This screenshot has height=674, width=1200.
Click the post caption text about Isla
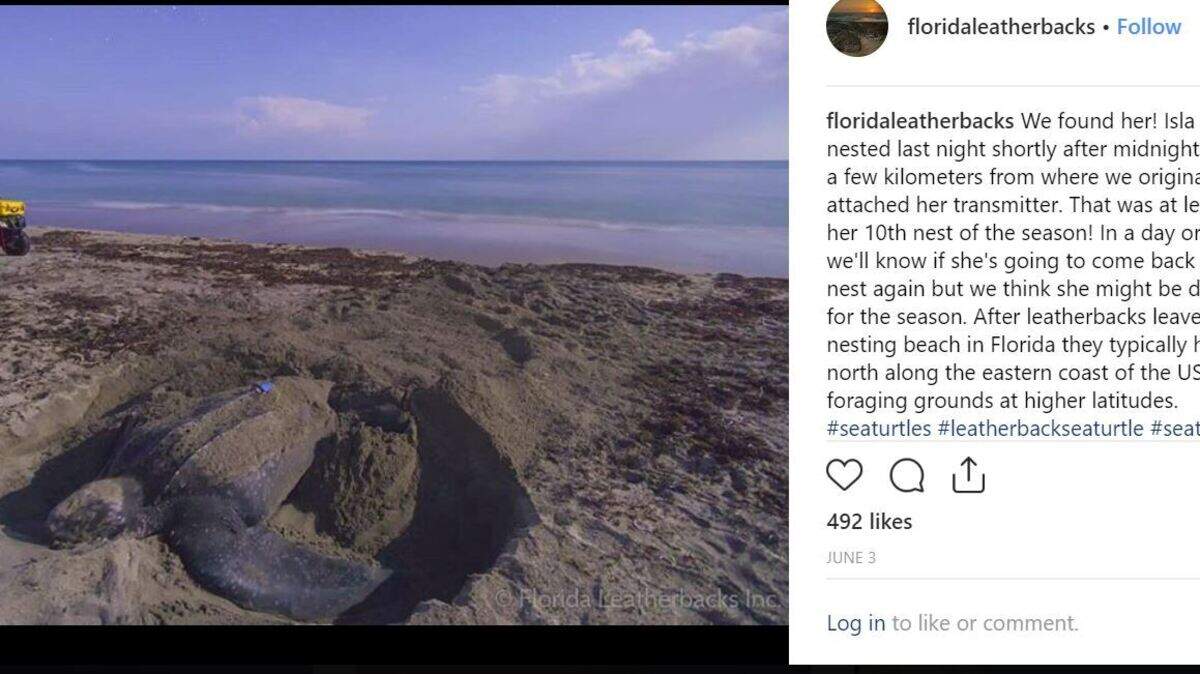(1012, 261)
